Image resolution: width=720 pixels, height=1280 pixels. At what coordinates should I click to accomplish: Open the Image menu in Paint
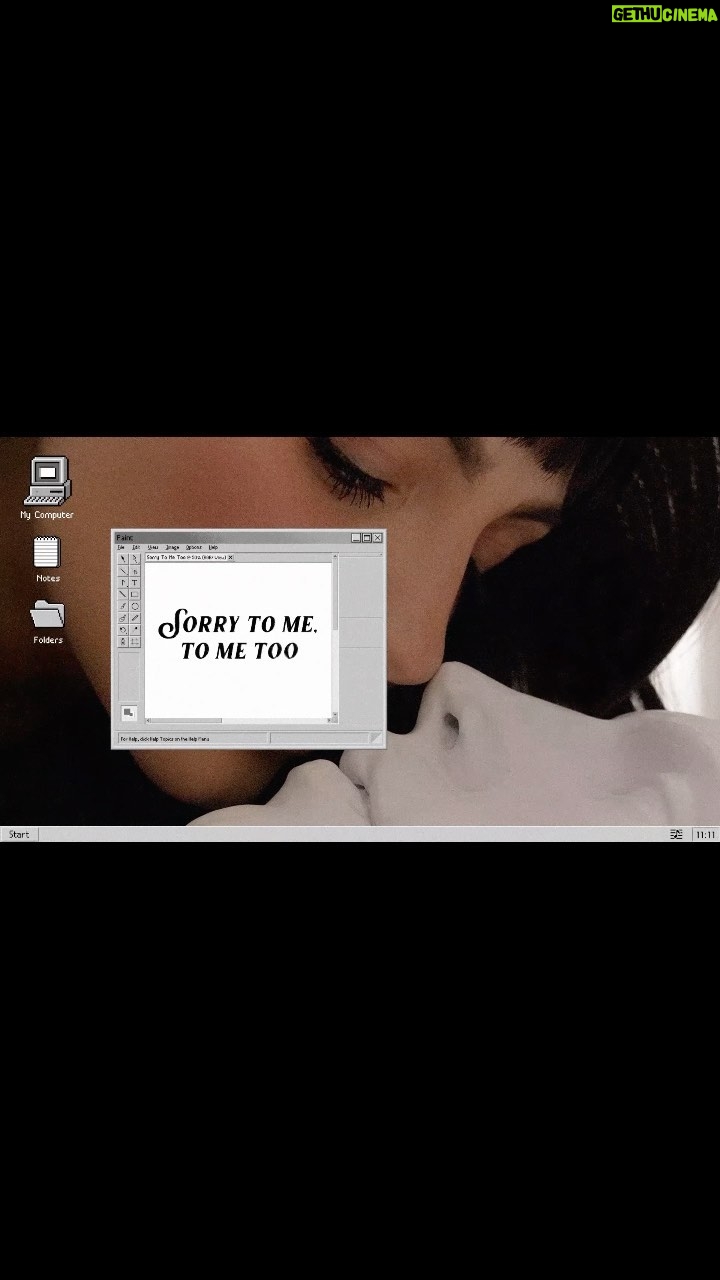click(x=172, y=547)
